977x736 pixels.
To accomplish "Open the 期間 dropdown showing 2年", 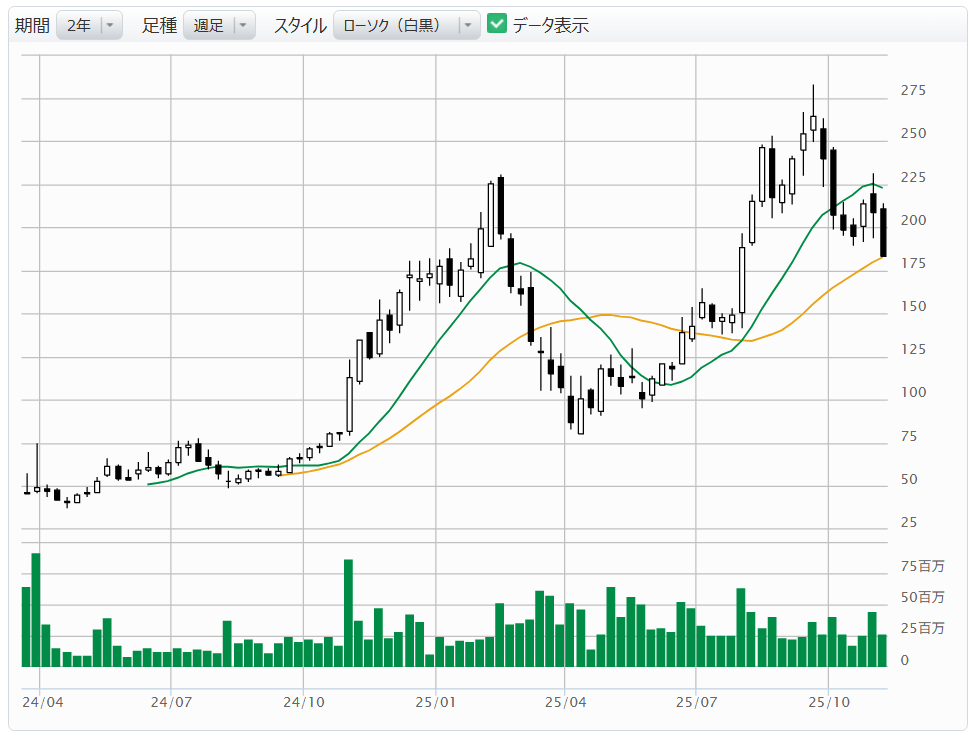I will [90, 26].
